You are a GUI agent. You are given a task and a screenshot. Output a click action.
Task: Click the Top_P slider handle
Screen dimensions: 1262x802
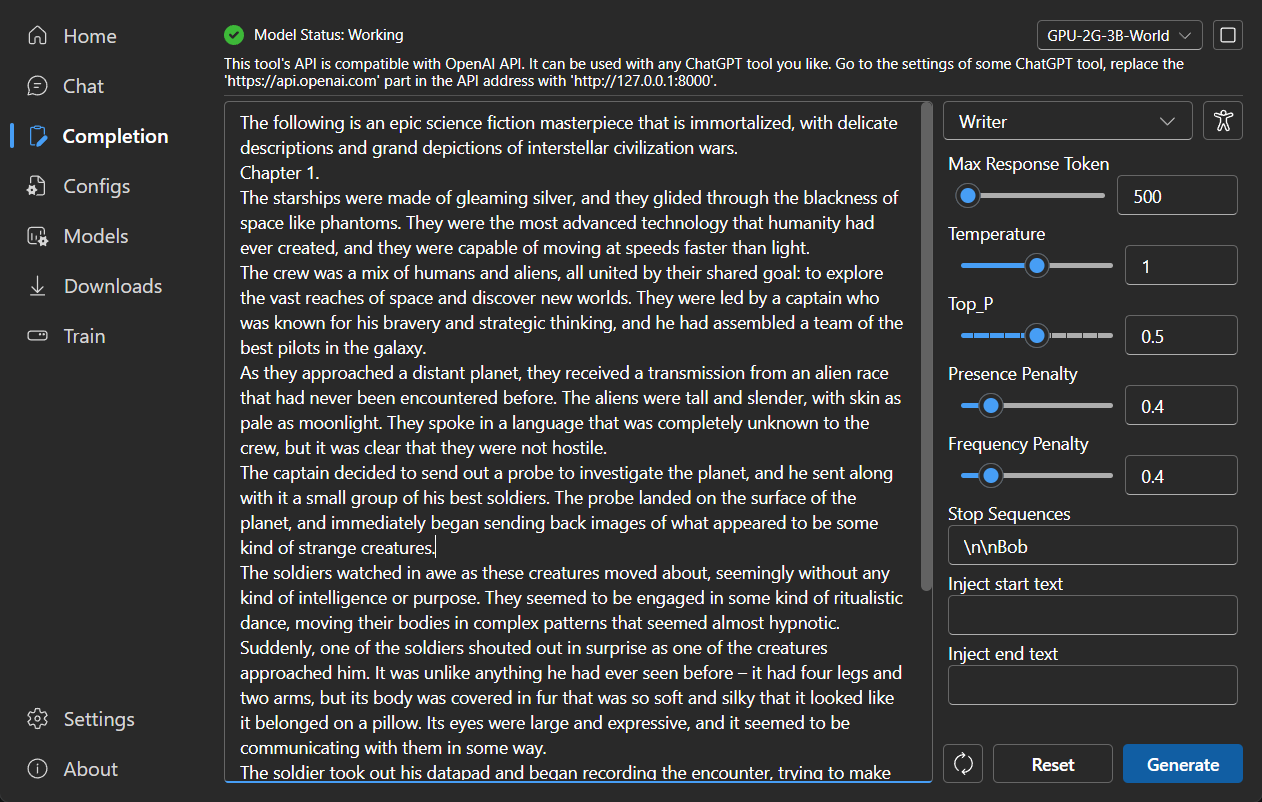[x=1037, y=336]
